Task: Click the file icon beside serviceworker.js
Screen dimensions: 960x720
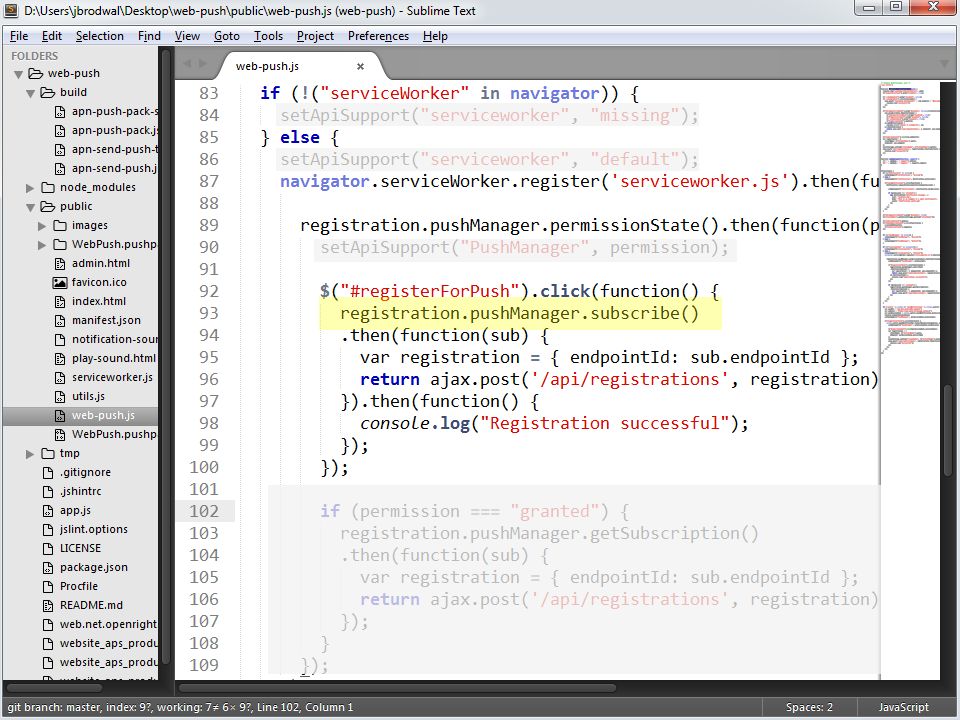Action: tap(59, 377)
